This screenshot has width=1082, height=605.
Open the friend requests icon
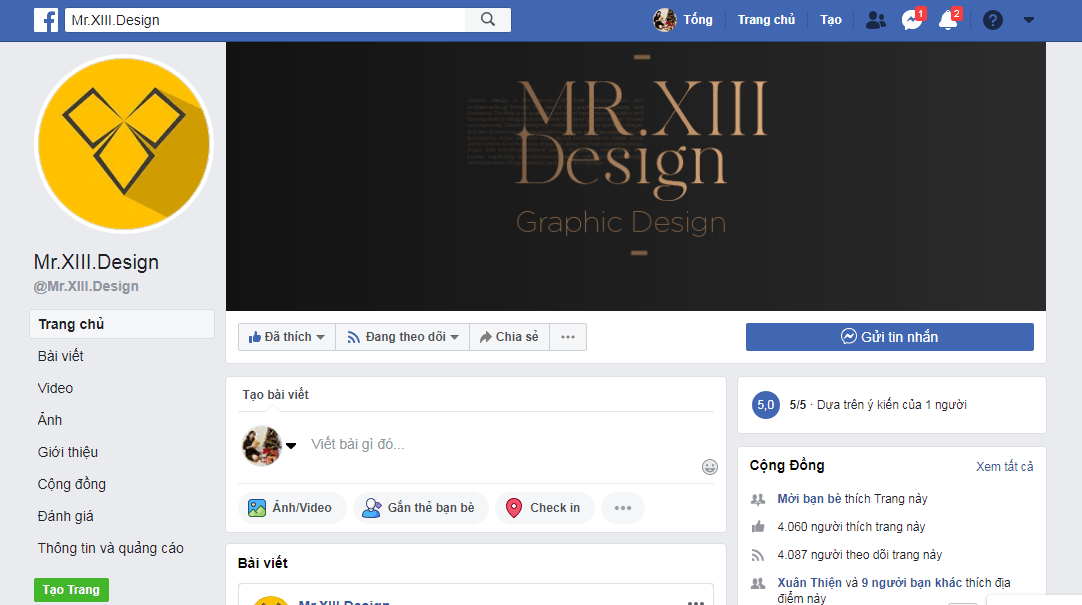875,20
